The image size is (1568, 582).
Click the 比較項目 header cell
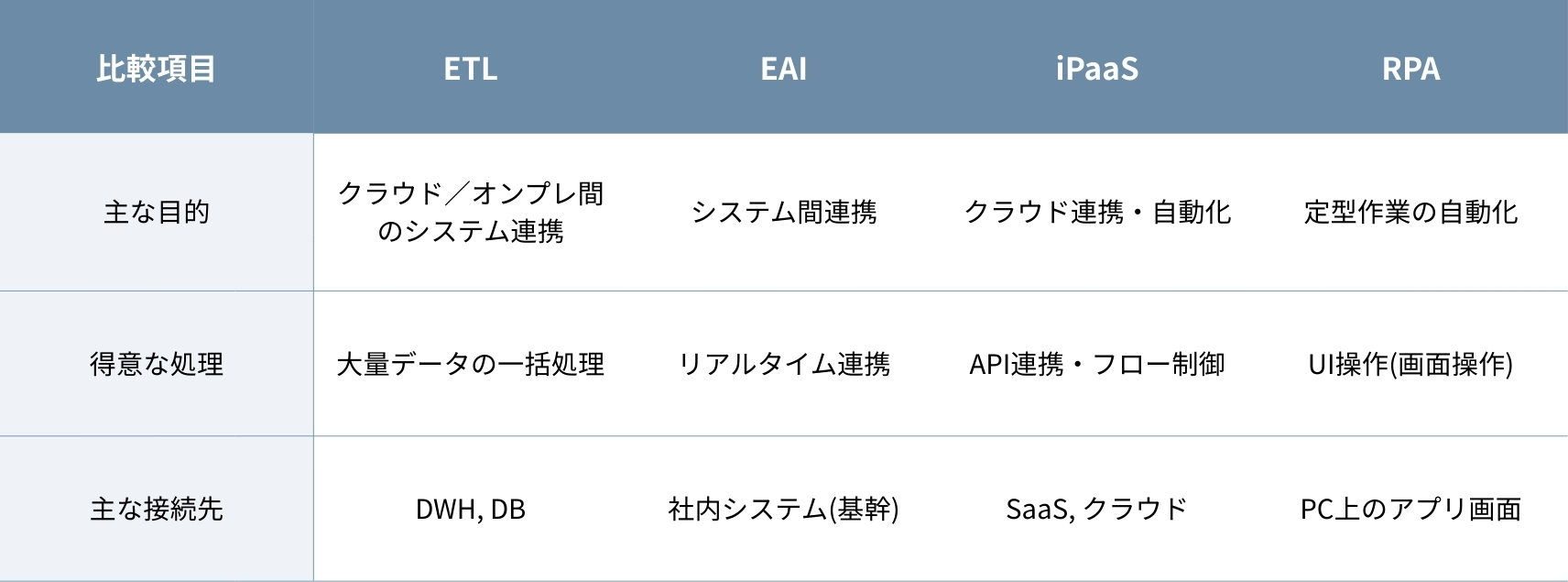156,69
